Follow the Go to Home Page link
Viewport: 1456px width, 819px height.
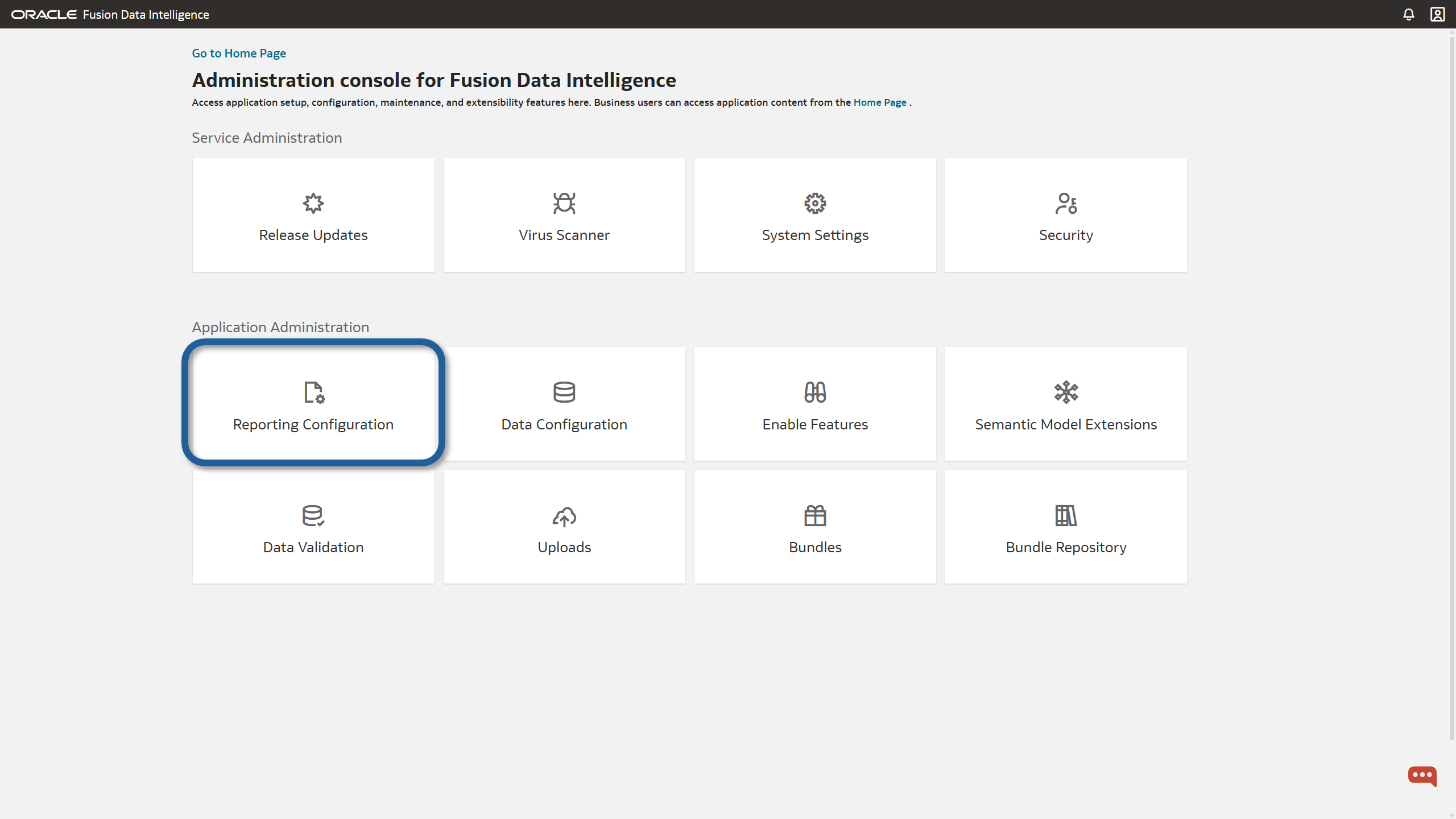click(x=239, y=53)
